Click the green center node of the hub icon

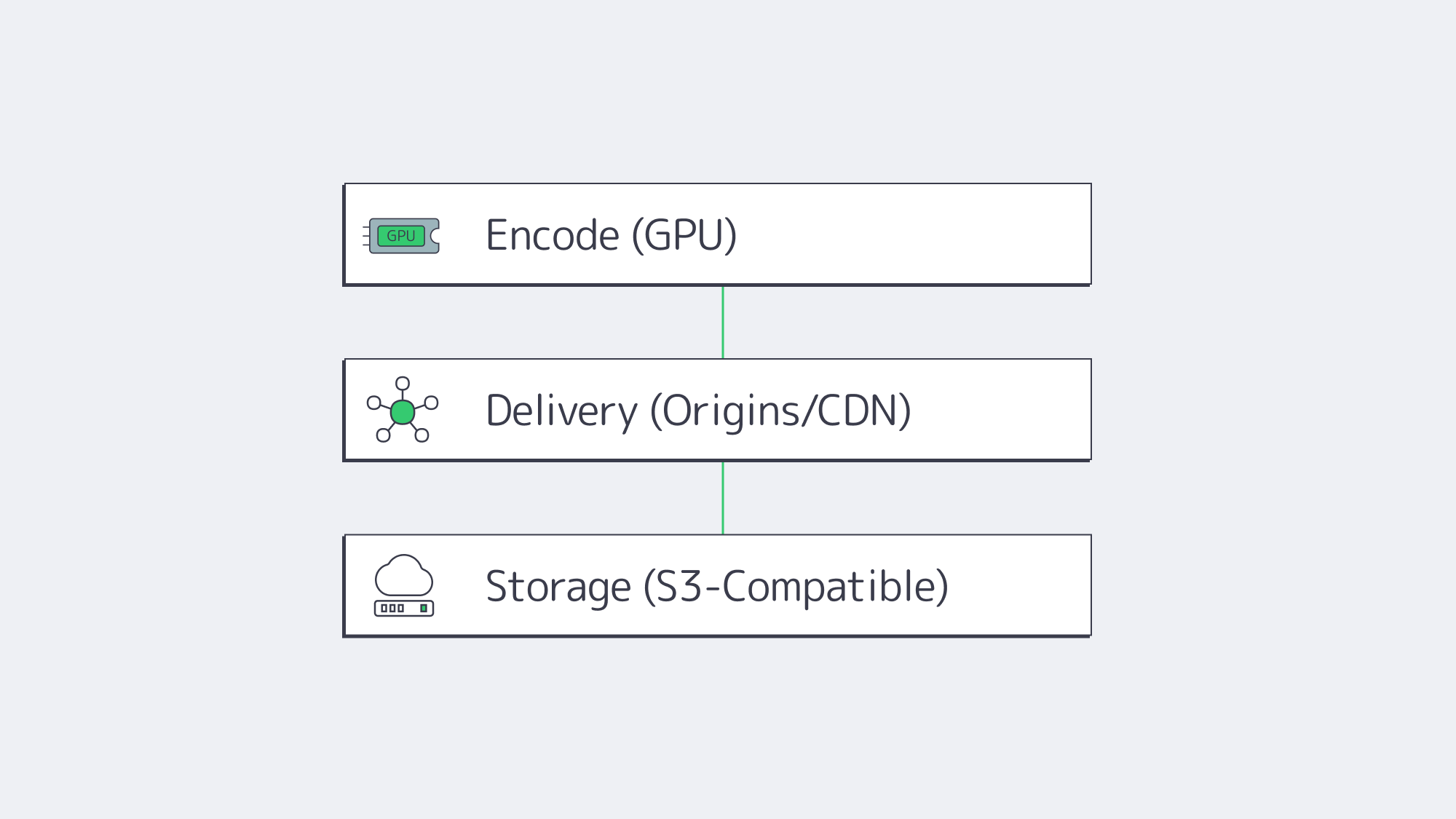(x=403, y=412)
